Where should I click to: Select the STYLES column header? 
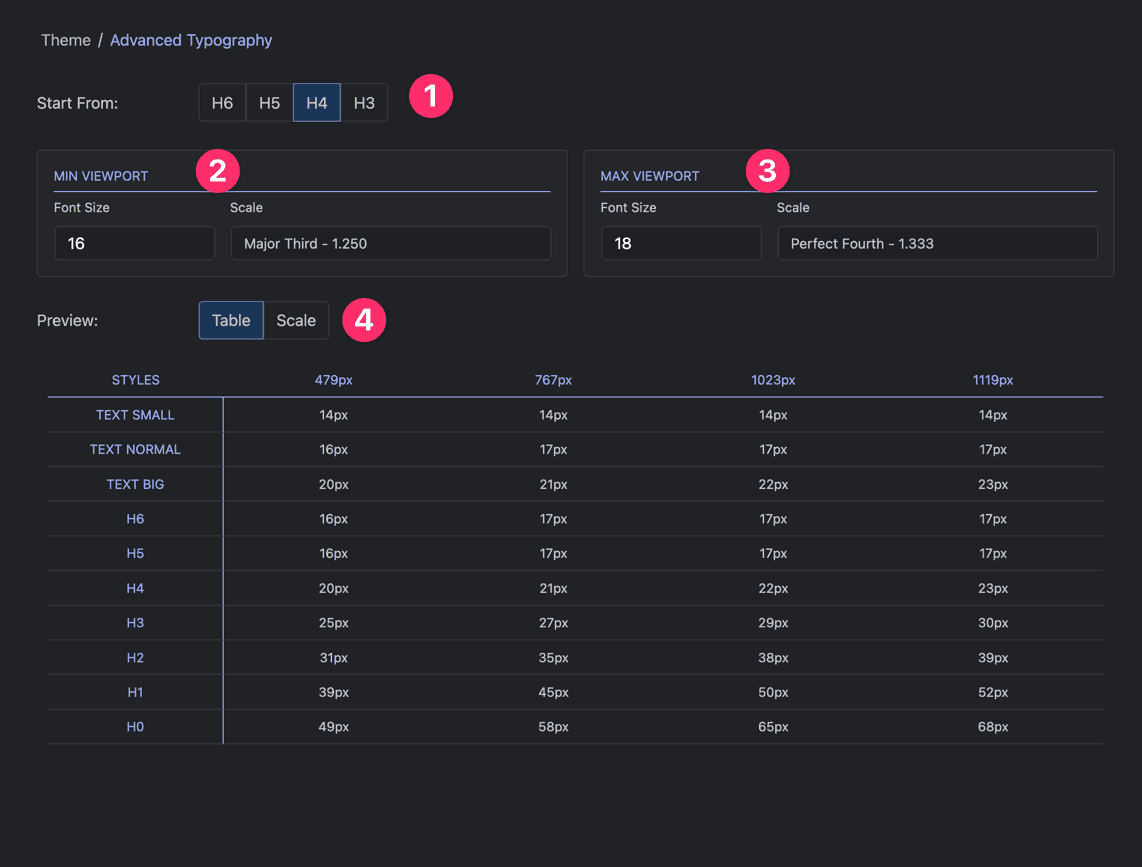pos(135,380)
